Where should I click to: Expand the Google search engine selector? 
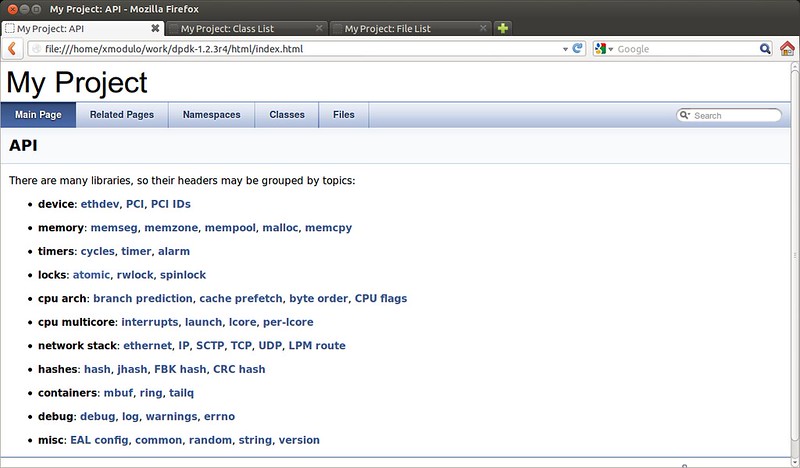pyautogui.click(x=605, y=48)
